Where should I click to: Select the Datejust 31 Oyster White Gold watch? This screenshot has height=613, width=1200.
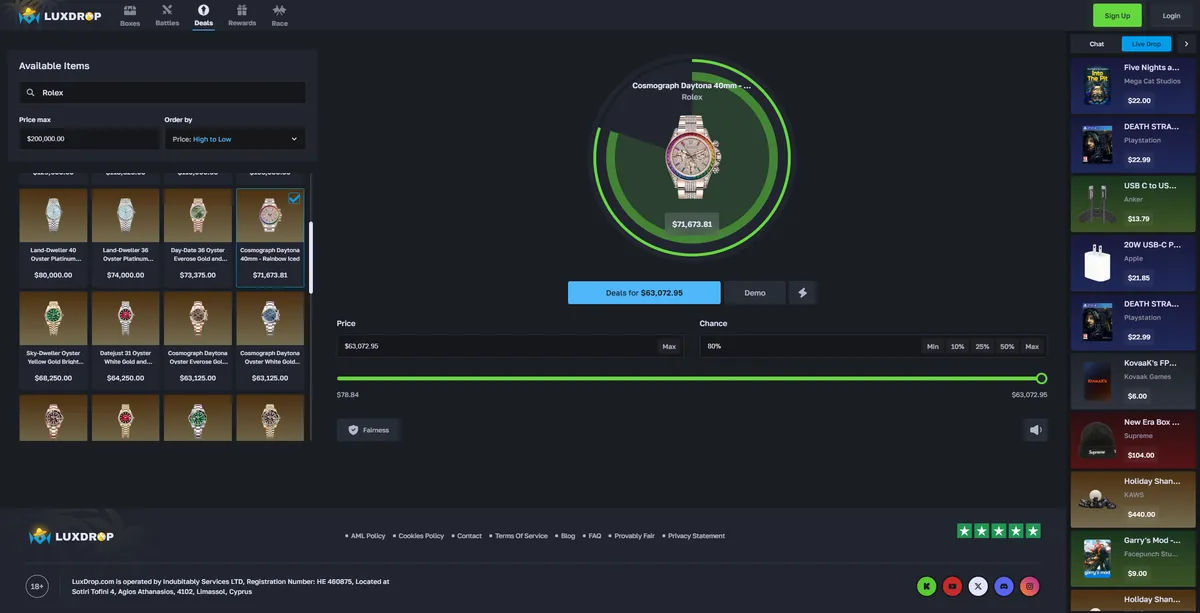click(126, 340)
